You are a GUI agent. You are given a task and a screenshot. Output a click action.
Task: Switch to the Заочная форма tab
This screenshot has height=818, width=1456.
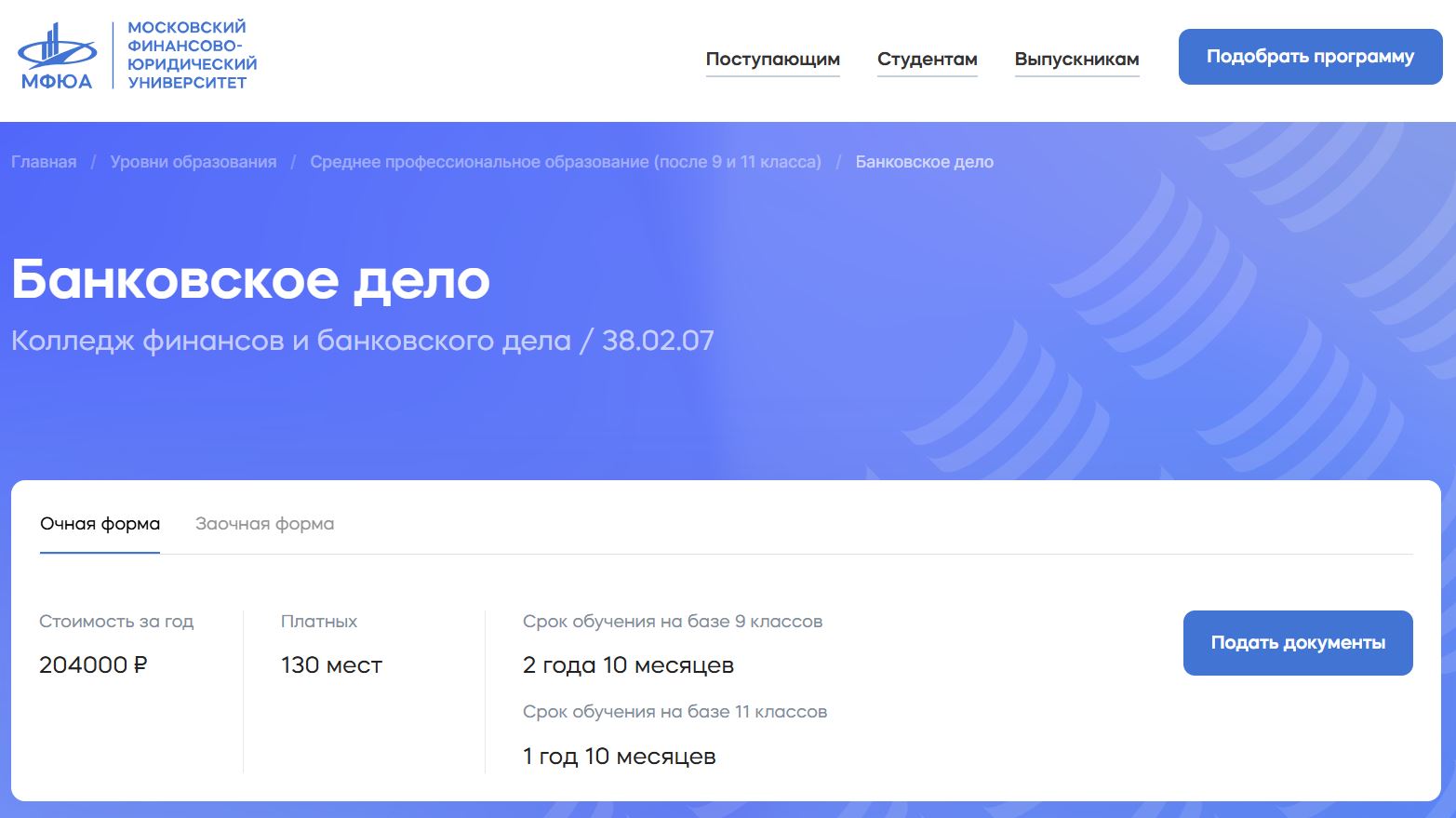click(x=264, y=524)
